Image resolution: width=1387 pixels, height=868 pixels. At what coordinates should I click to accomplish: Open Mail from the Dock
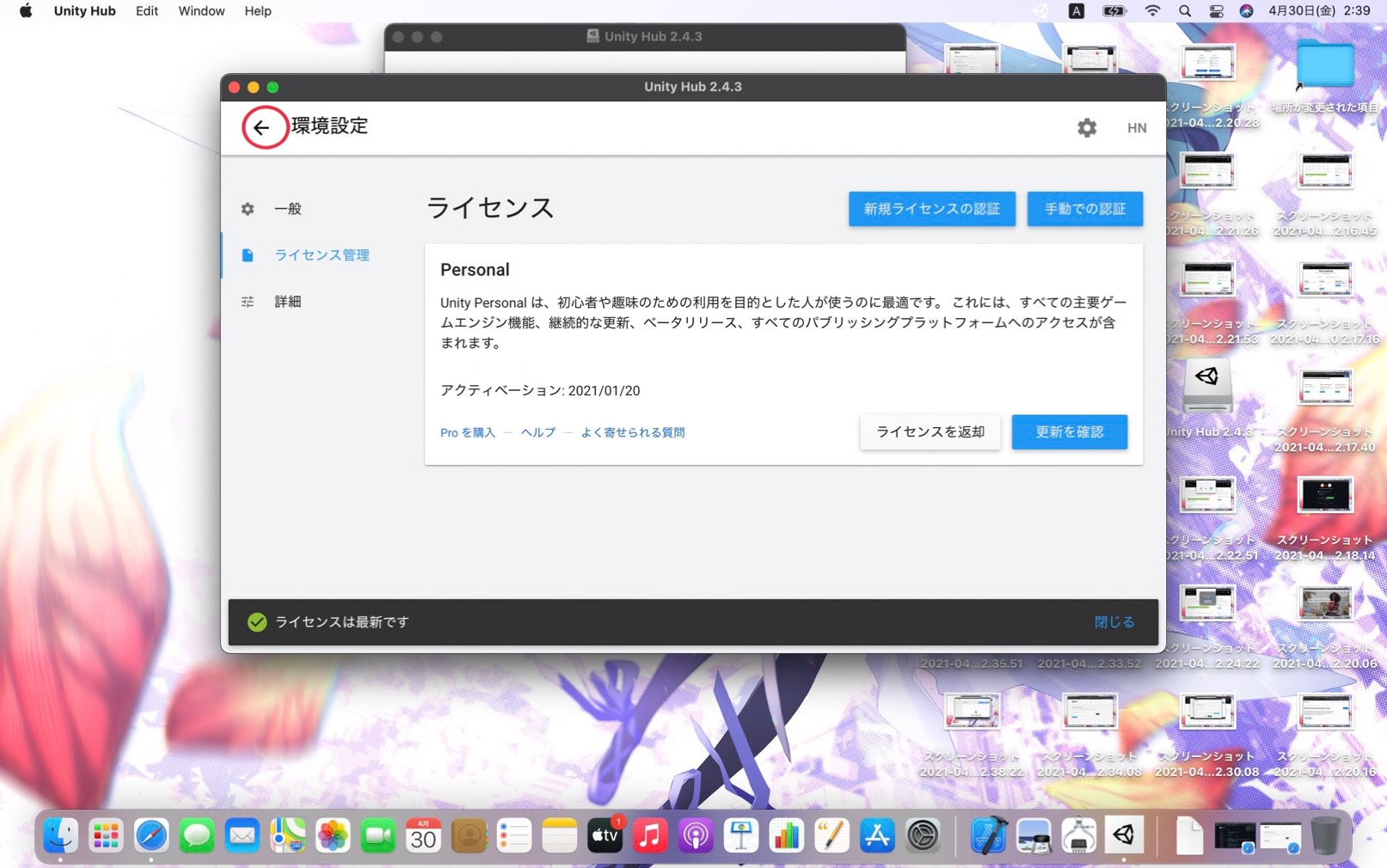(x=242, y=835)
